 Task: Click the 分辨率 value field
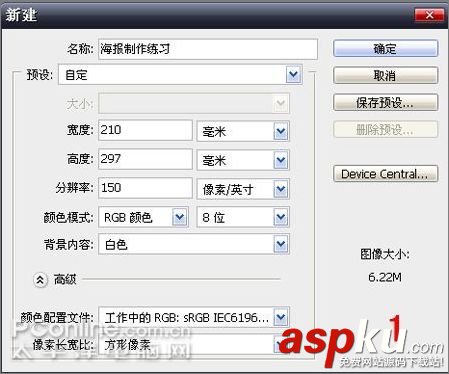coord(145,188)
